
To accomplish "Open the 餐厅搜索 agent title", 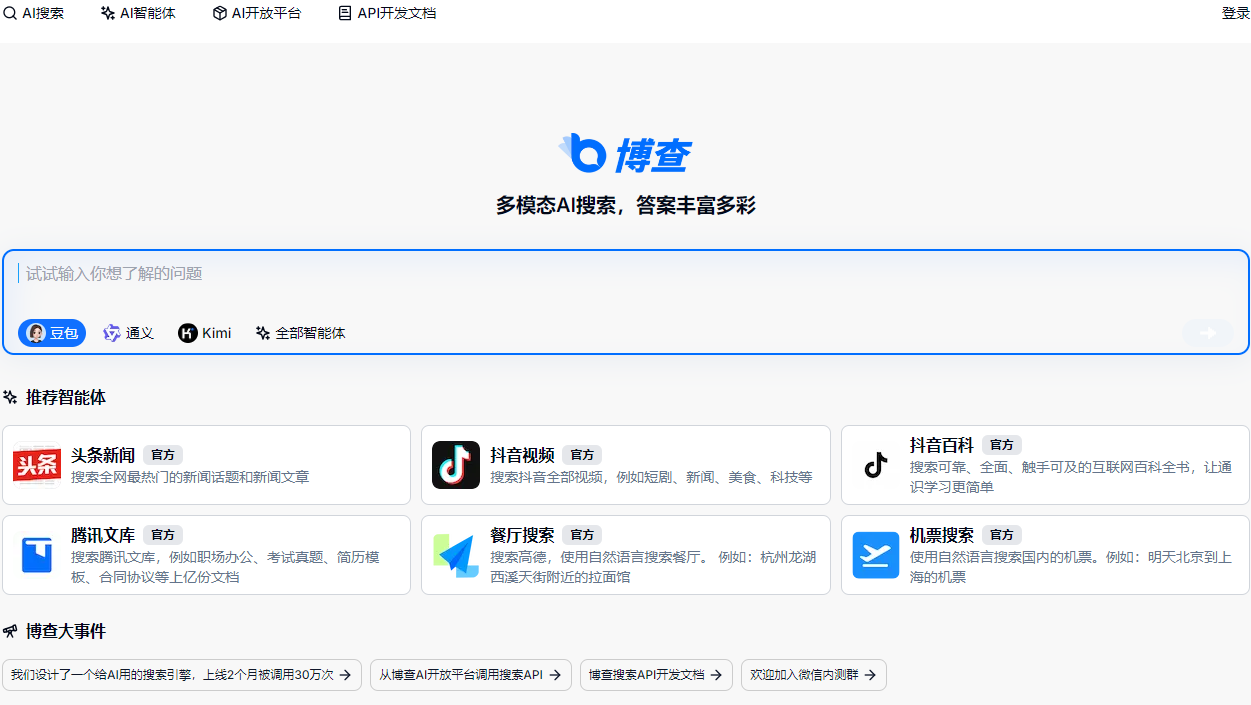I will click(x=522, y=535).
